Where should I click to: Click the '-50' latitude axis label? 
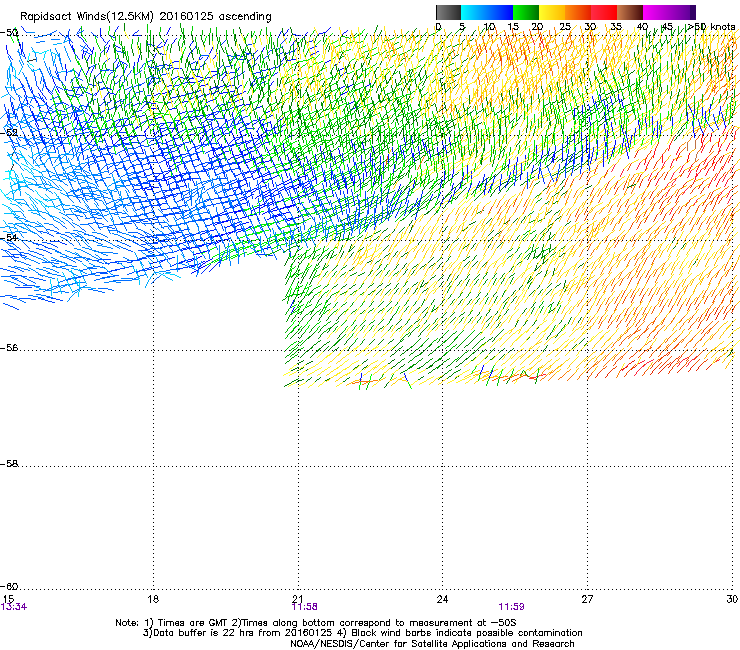point(9,33)
